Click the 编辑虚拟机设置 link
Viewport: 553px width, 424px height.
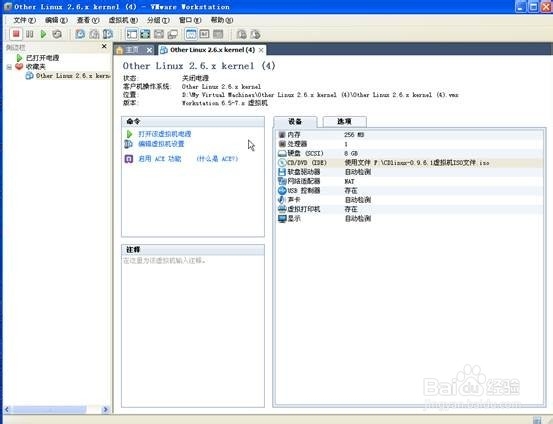pyautogui.click(x=161, y=144)
